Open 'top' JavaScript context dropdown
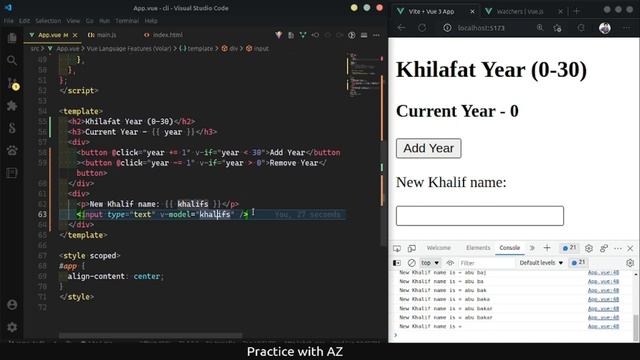Image resolution: width=640 pixels, height=360 pixels. point(430,263)
